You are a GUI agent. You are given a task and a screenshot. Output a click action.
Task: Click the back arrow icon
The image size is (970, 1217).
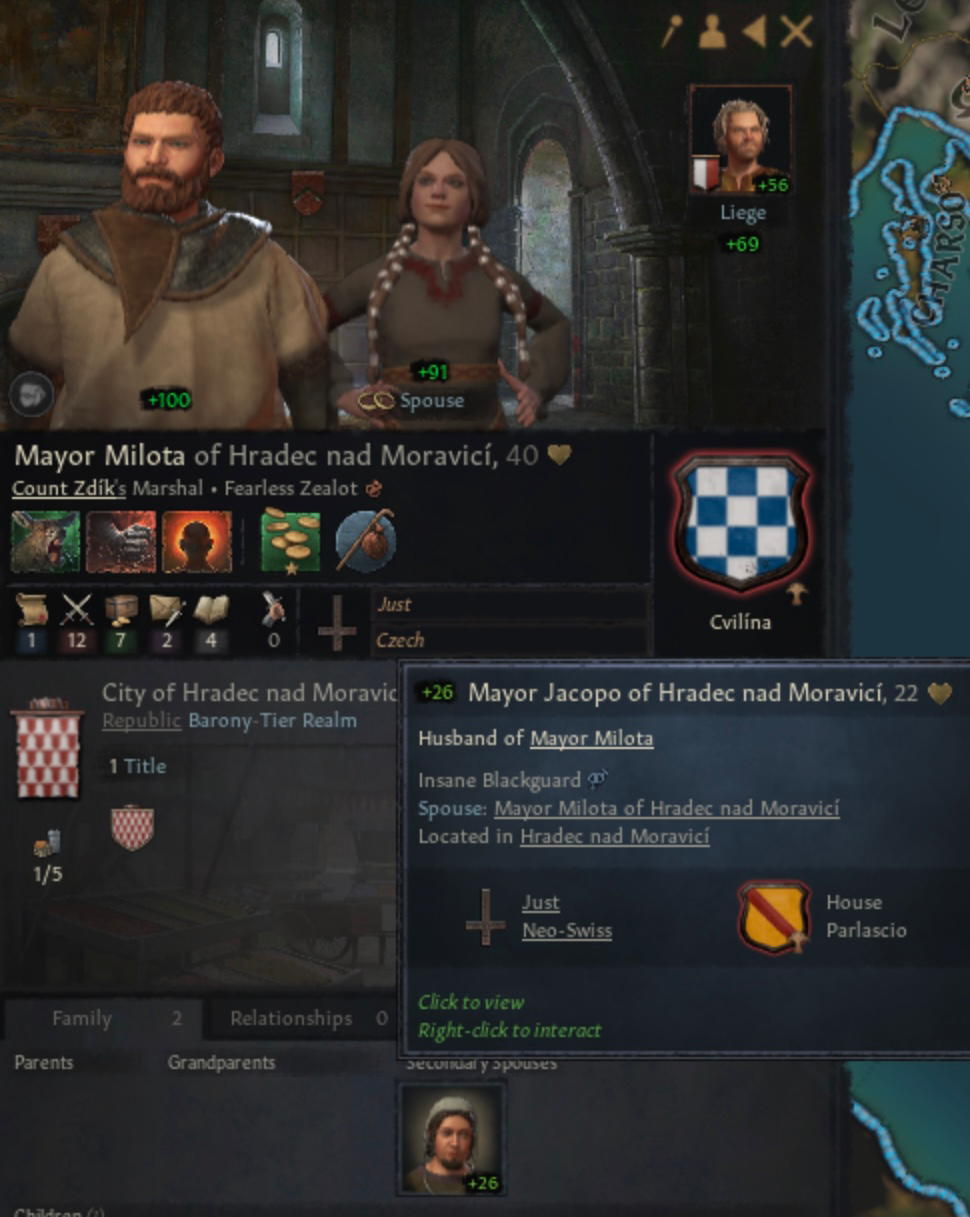753,32
